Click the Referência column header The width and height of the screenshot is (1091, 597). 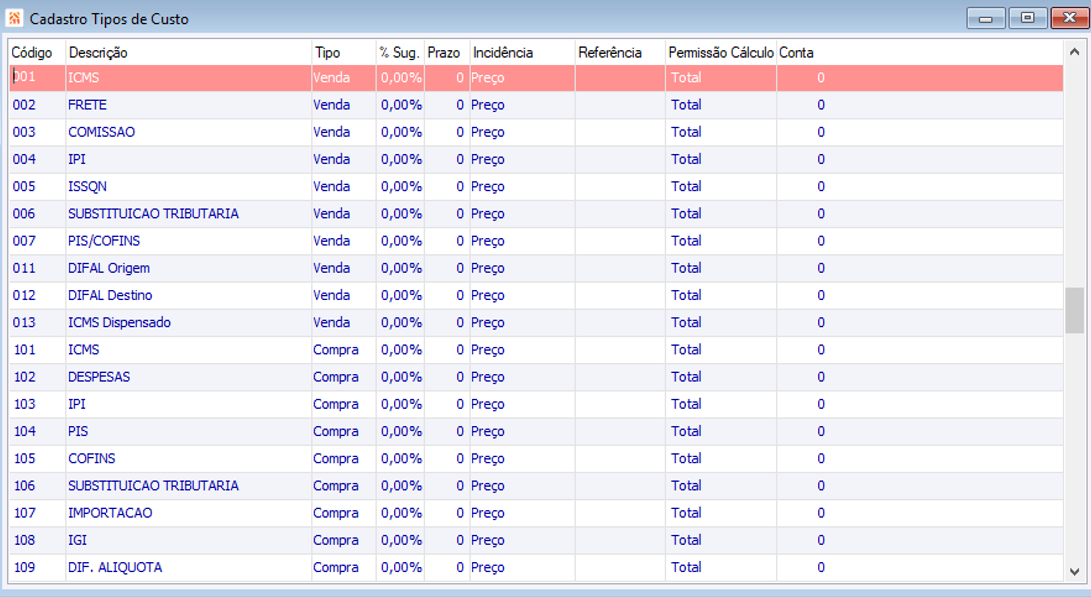(x=620, y=52)
